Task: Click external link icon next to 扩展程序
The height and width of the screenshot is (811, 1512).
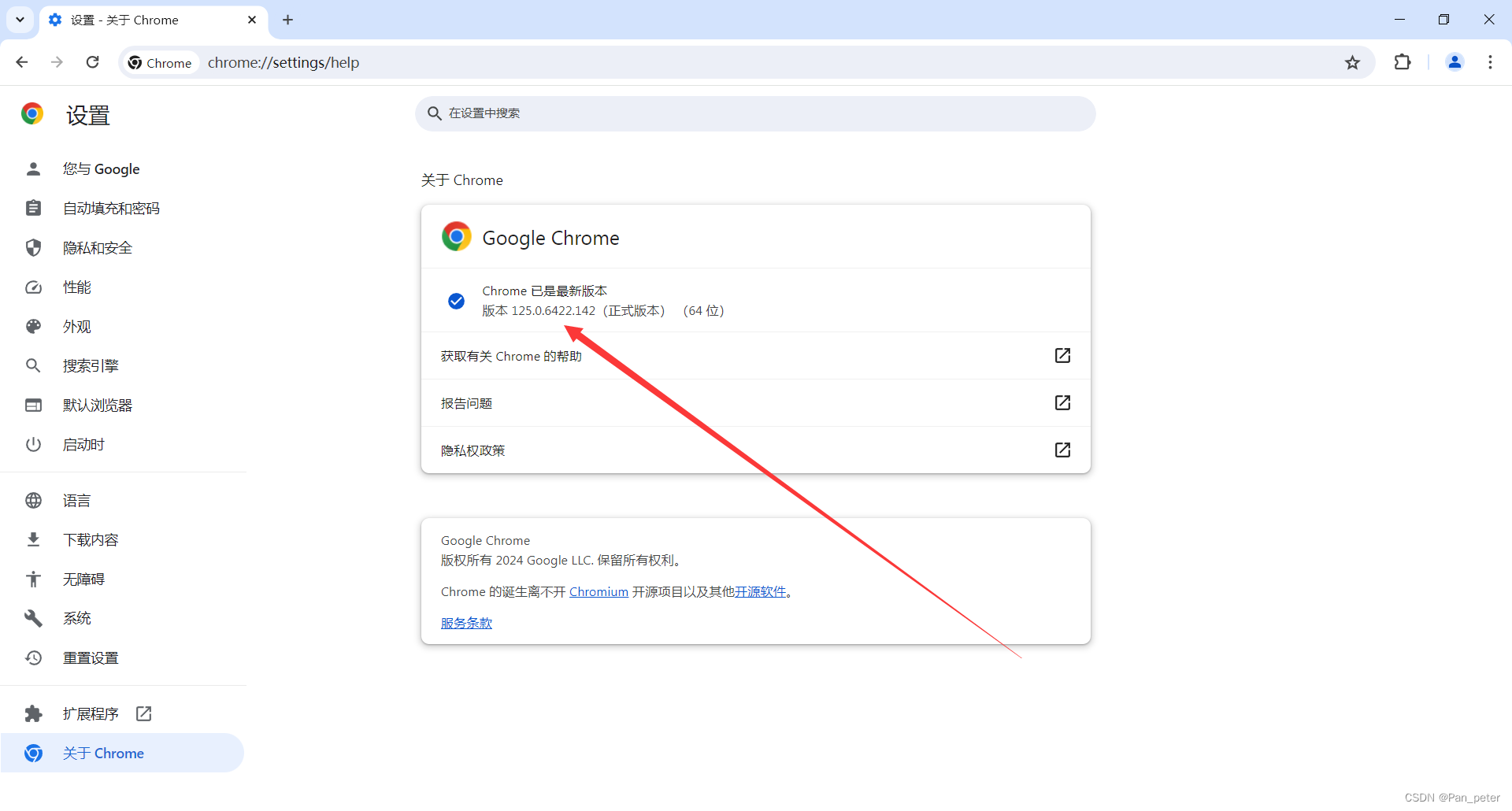Action: [143, 714]
